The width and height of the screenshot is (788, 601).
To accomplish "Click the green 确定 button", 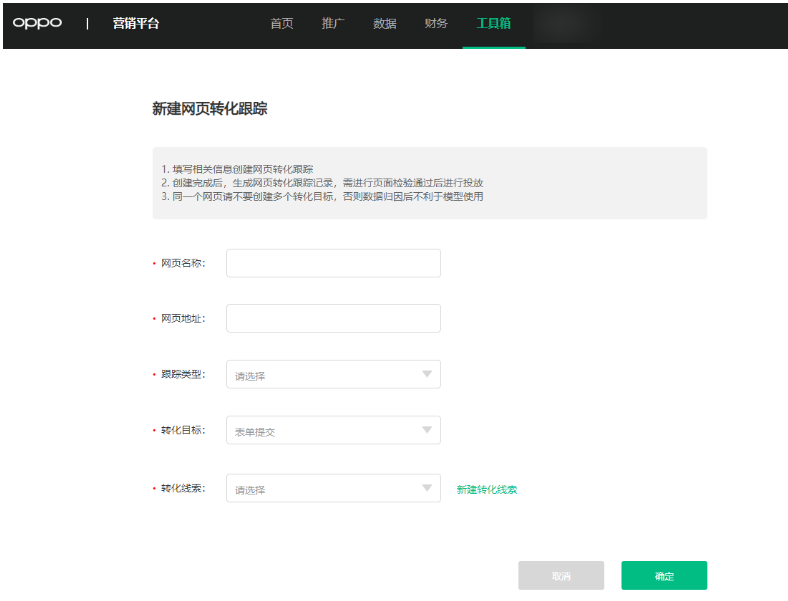I will (664, 576).
